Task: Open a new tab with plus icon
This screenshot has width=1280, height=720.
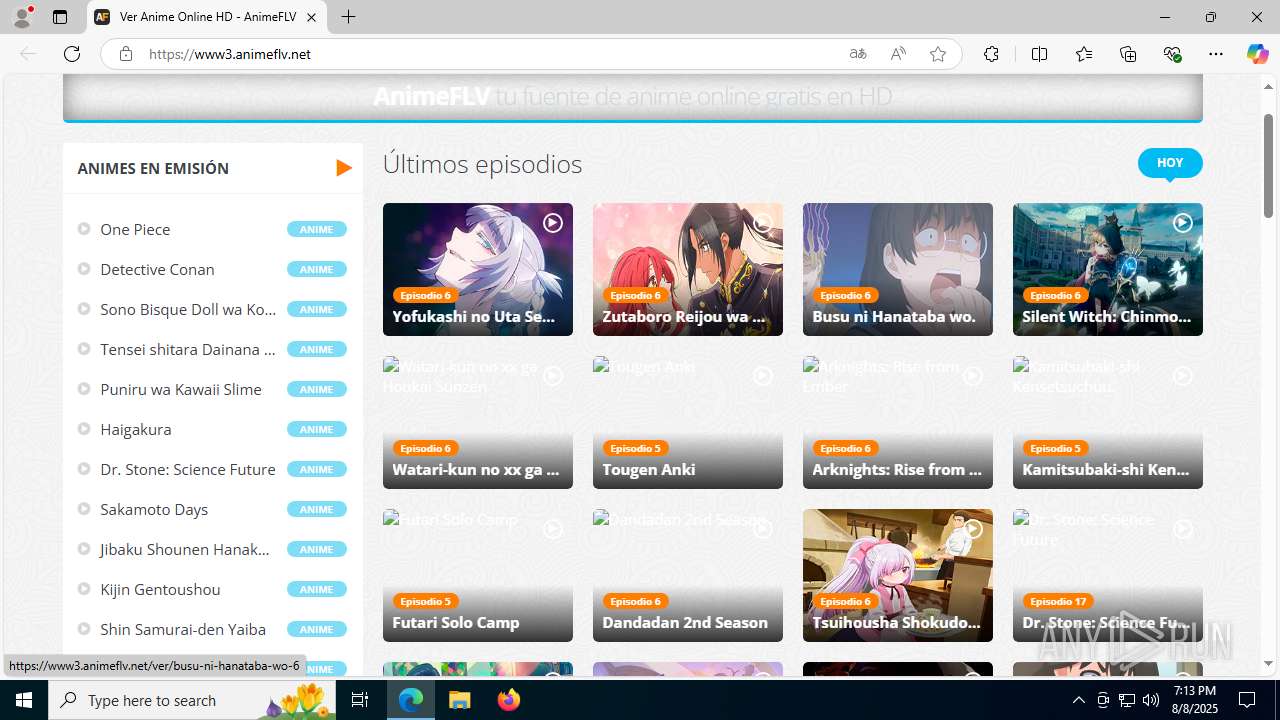Action: coord(348,17)
